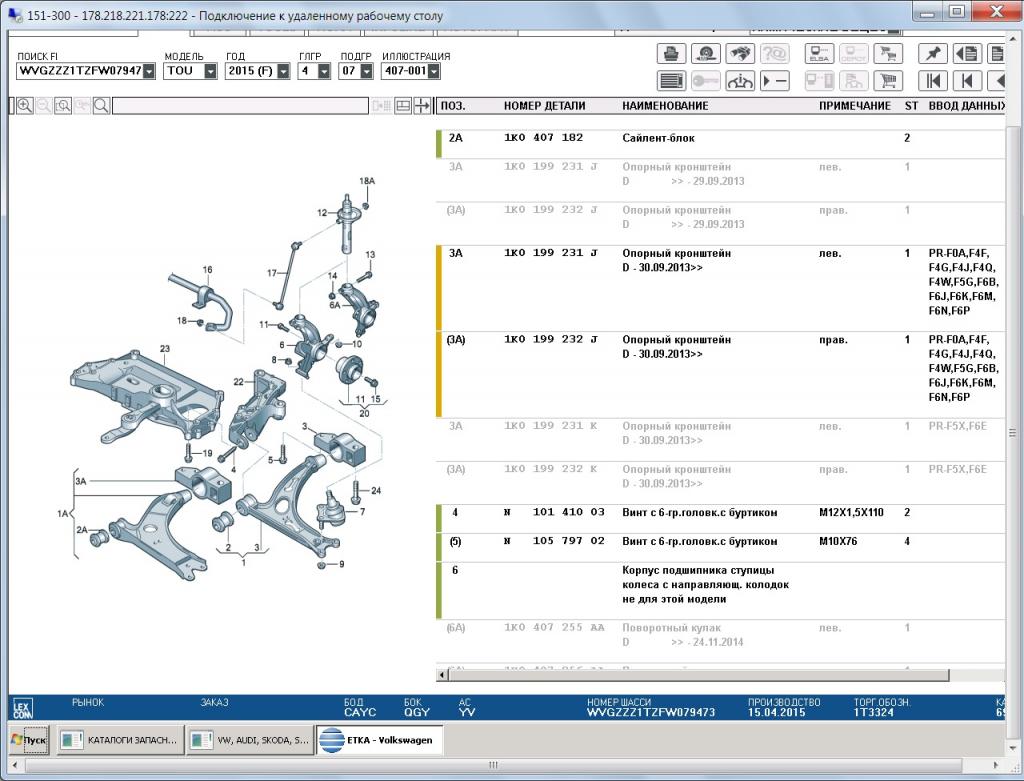This screenshot has width=1024, height=781.
Task: Click the Корпус подшипника ступицы row text
Action: pos(705,584)
